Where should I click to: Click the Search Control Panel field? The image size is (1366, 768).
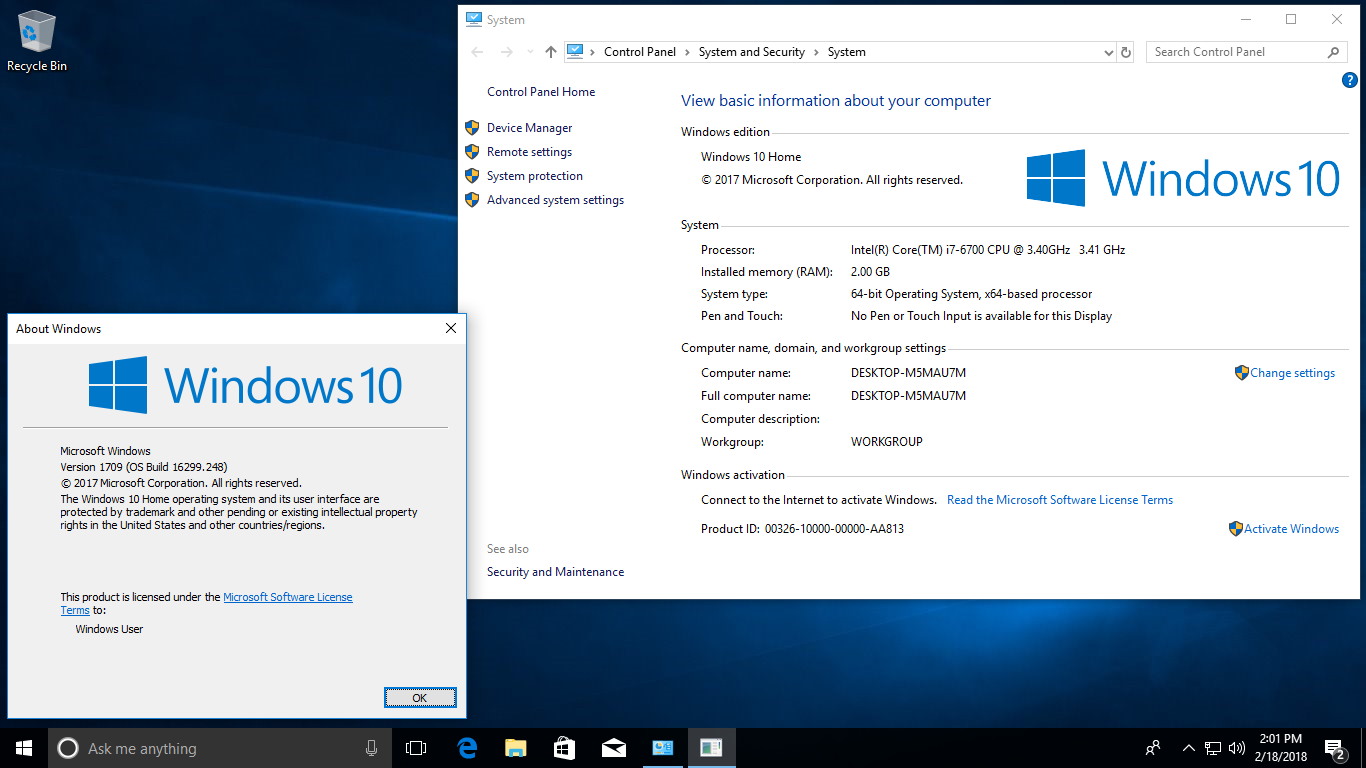point(1238,52)
